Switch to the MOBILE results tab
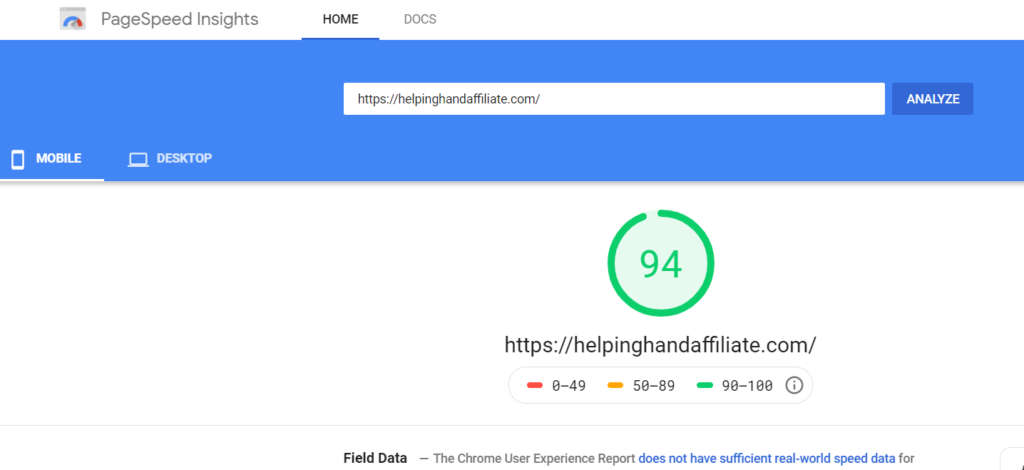Viewport: 1024px width, 470px height. click(52, 159)
